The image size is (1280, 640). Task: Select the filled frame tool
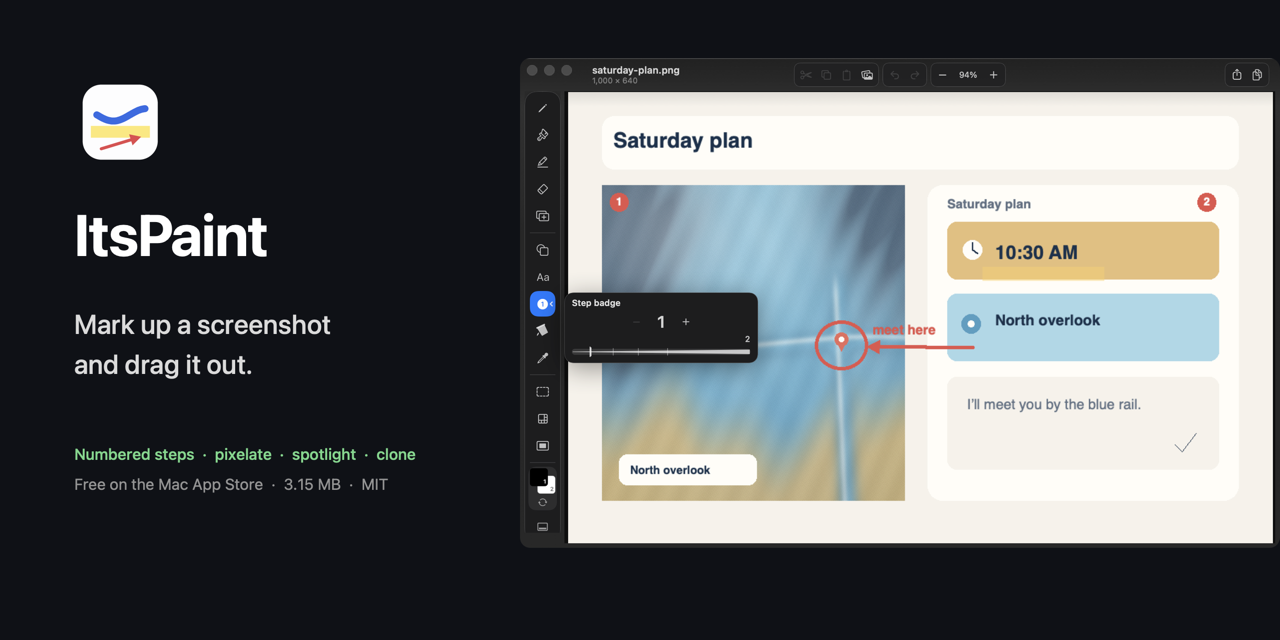pos(542,446)
